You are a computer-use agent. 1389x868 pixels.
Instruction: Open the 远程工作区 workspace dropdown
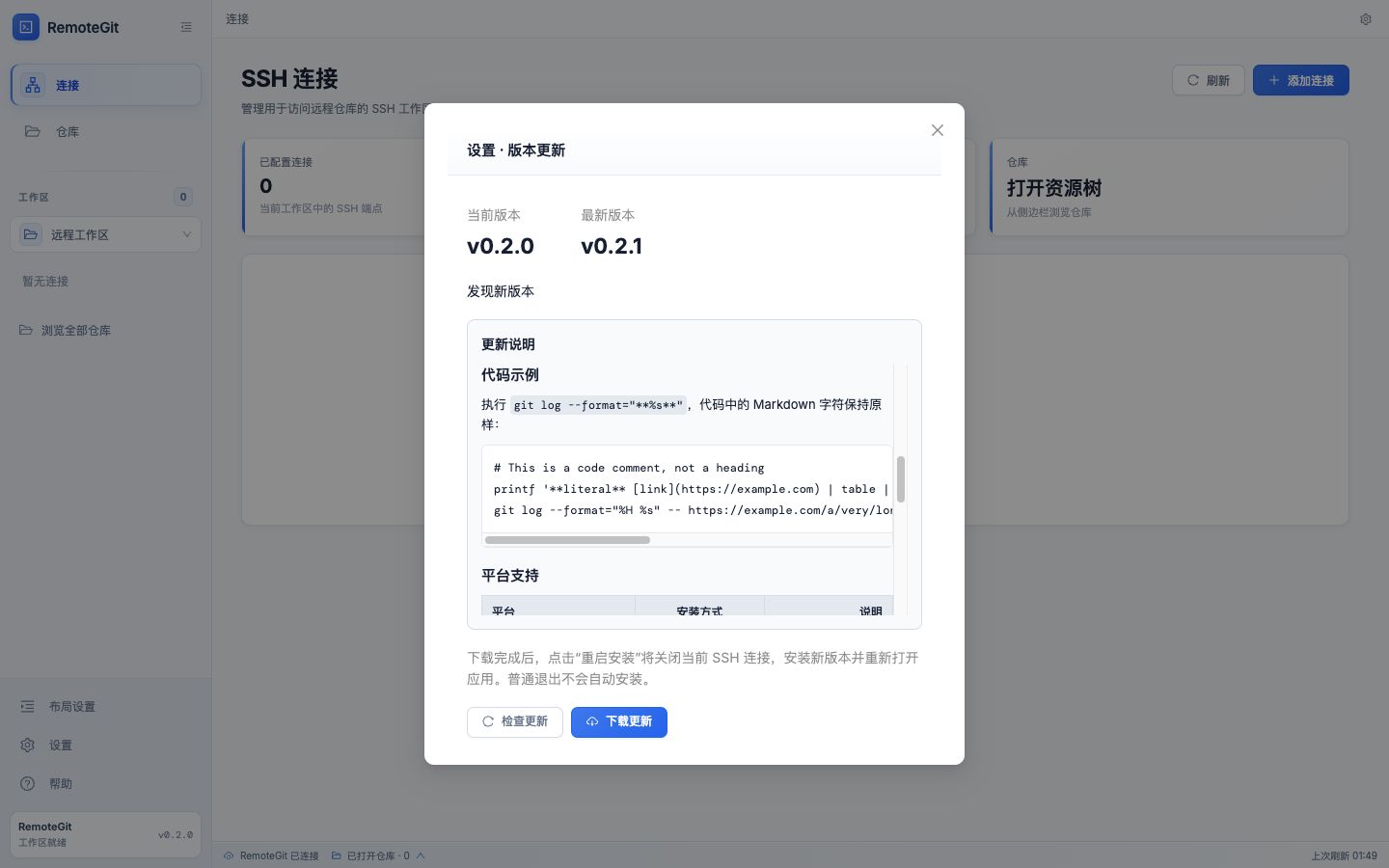106,234
